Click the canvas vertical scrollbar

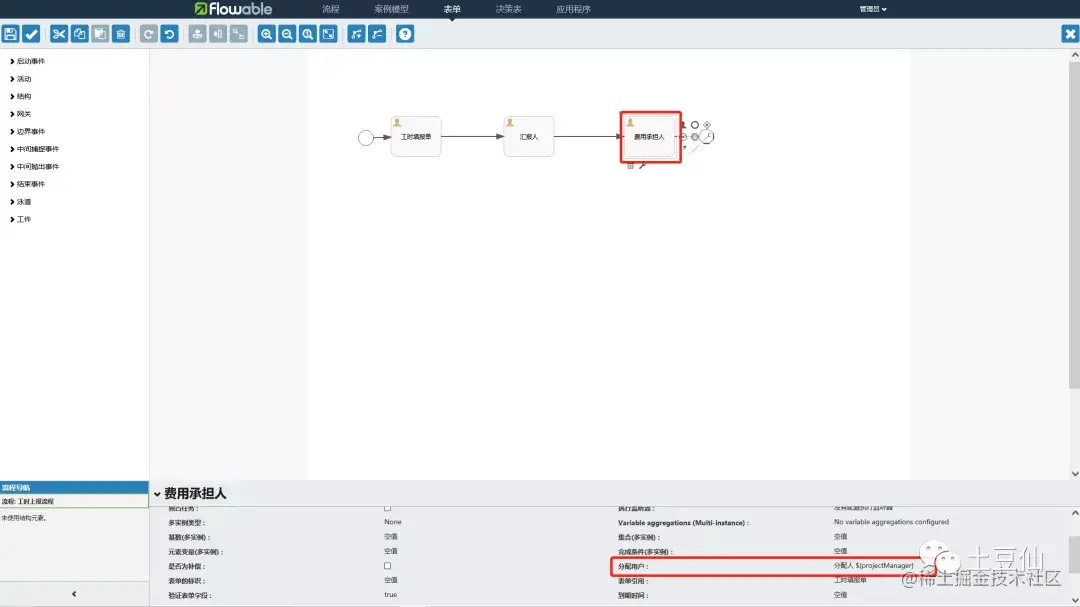1074,224
